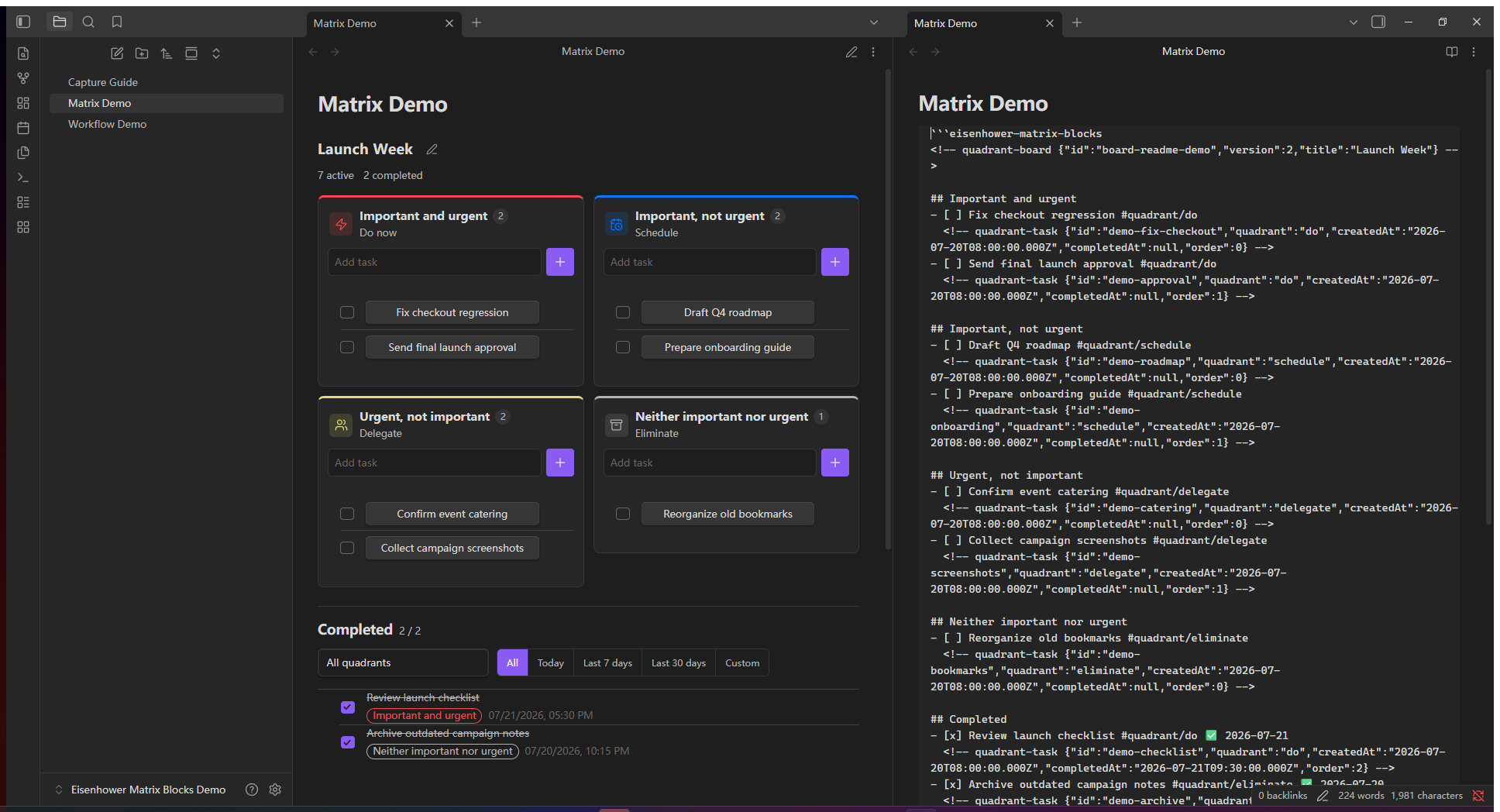Filter completed tasks by Today
The height and width of the screenshot is (812, 1500).
point(551,662)
